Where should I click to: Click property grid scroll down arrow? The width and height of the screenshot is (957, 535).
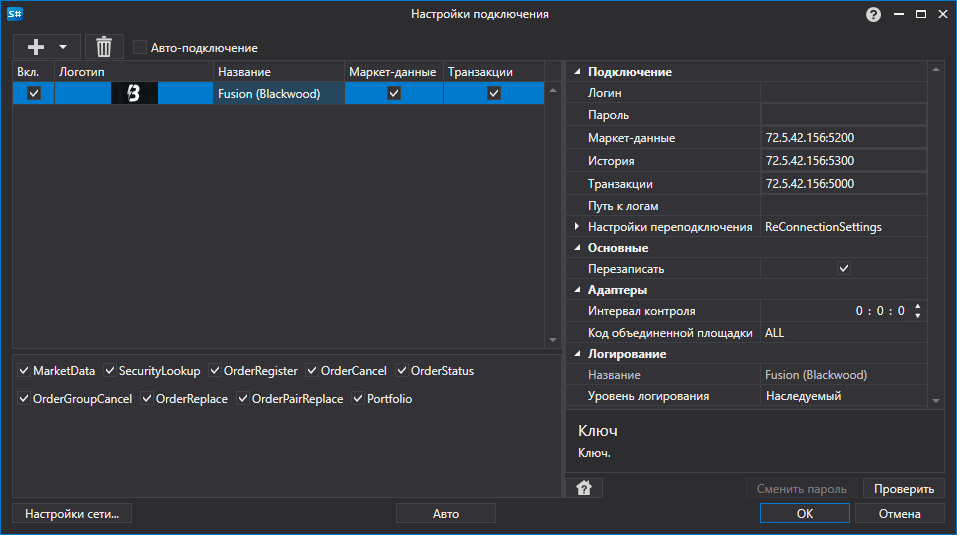(936, 401)
